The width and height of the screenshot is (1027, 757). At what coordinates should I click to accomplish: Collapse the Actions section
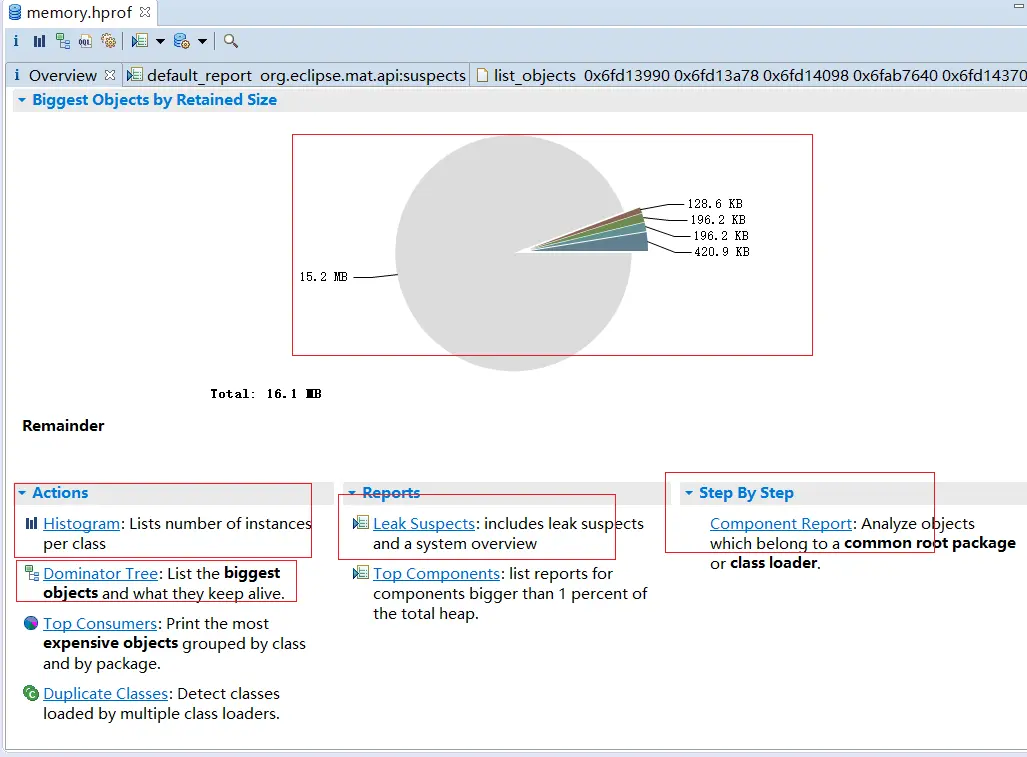click(22, 492)
